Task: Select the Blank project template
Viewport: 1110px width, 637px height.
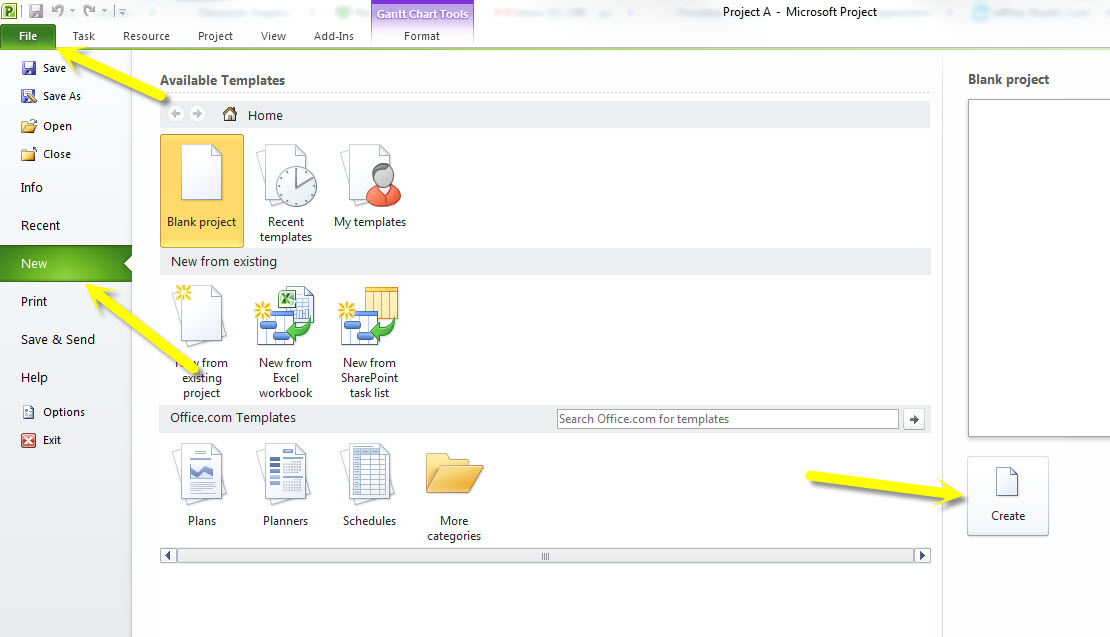Action: click(202, 190)
